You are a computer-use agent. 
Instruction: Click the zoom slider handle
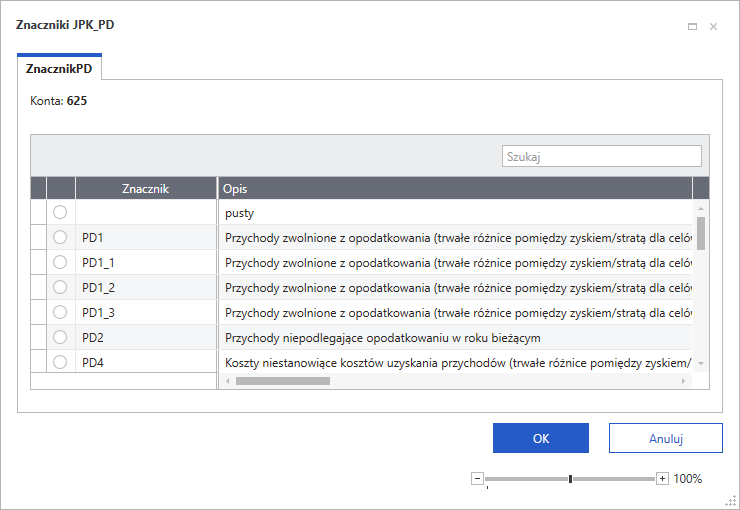pos(570,479)
